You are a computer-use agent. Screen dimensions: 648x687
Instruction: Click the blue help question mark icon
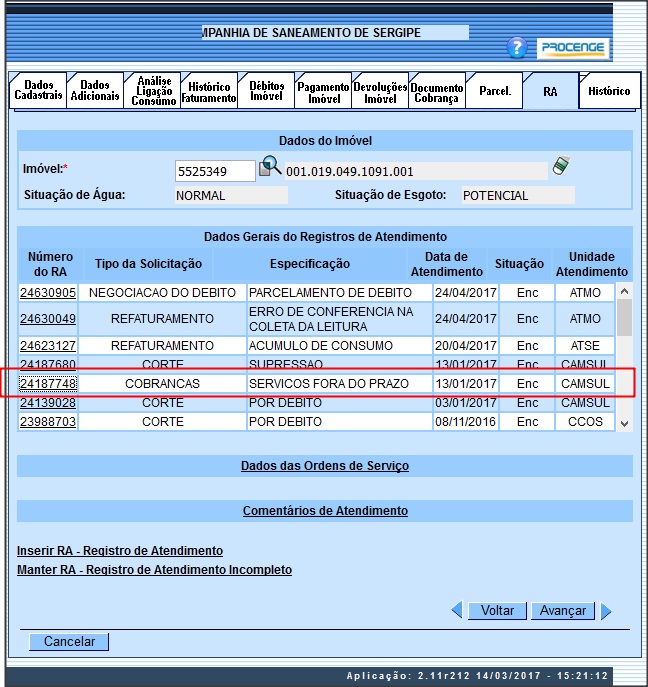click(x=516, y=47)
